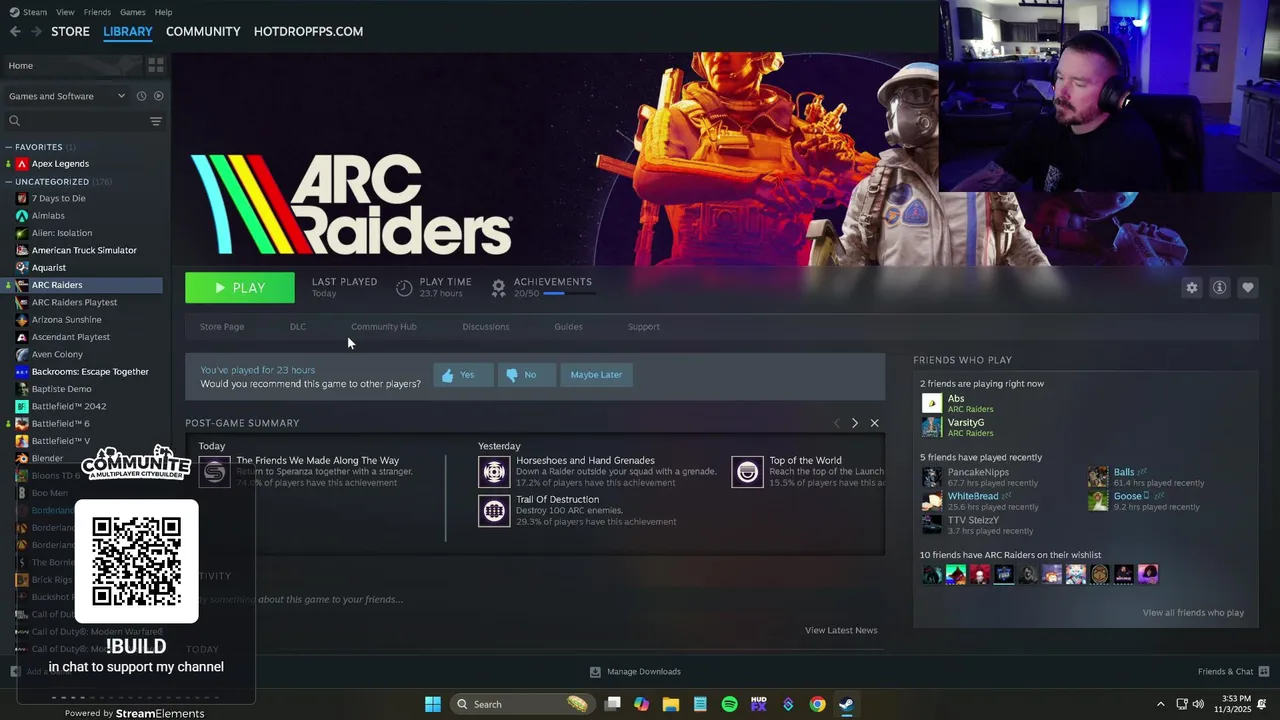Viewport: 1280px width, 720px height.
Task: Open advanced library filter options icon
Action: coord(155,121)
